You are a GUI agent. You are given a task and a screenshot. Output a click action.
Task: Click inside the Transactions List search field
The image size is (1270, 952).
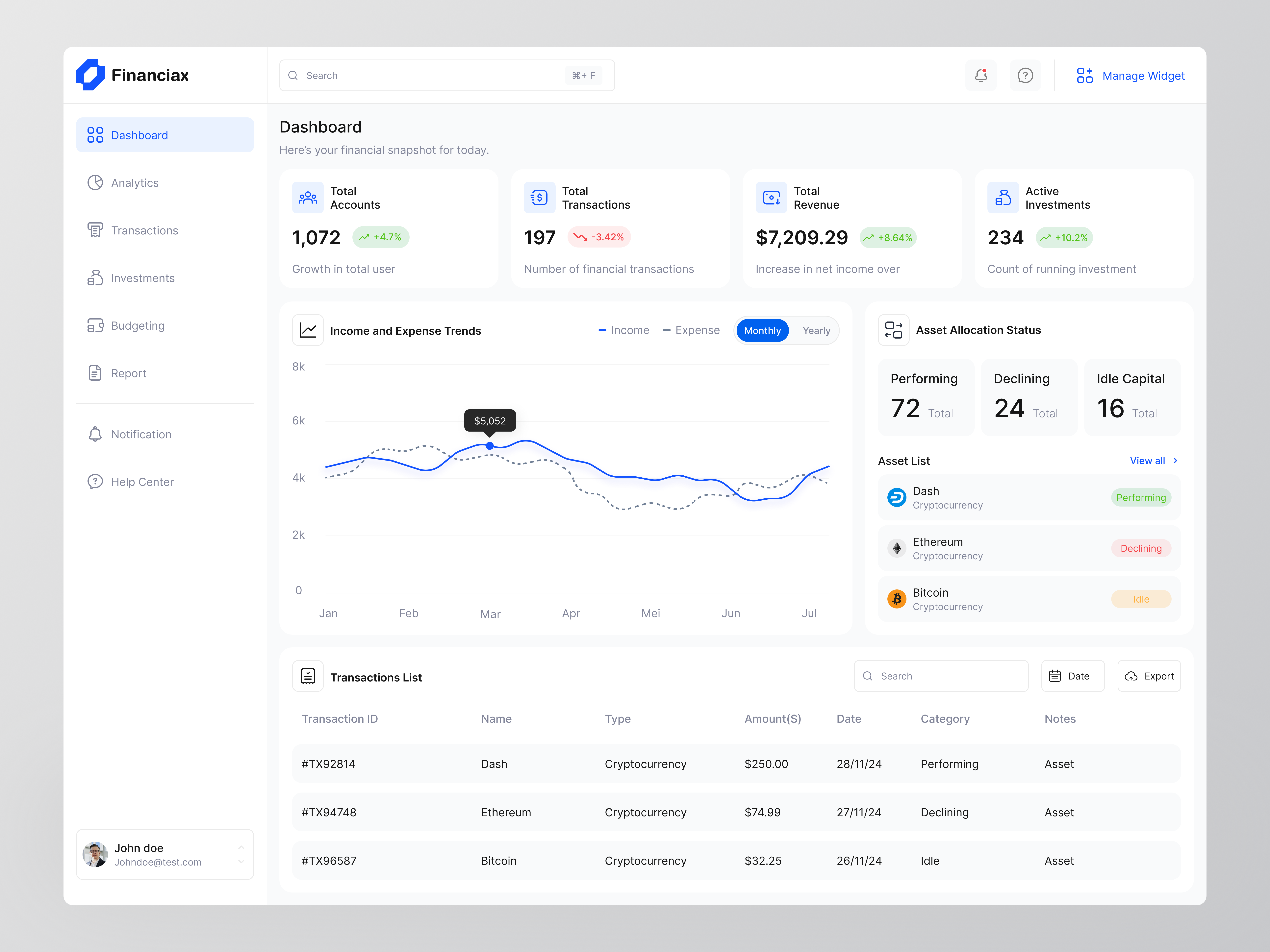[942, 676]
